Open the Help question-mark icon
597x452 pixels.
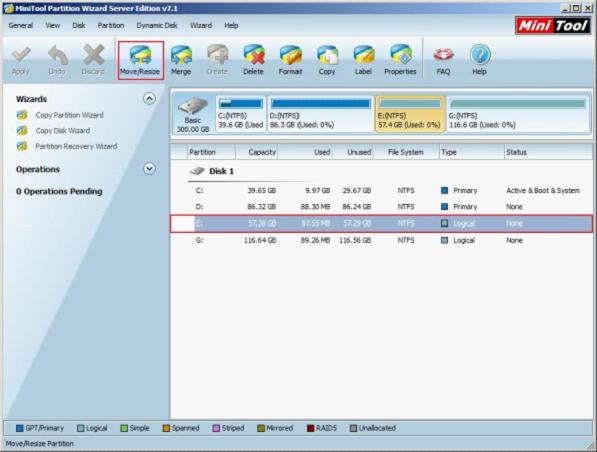click(480, 55)
